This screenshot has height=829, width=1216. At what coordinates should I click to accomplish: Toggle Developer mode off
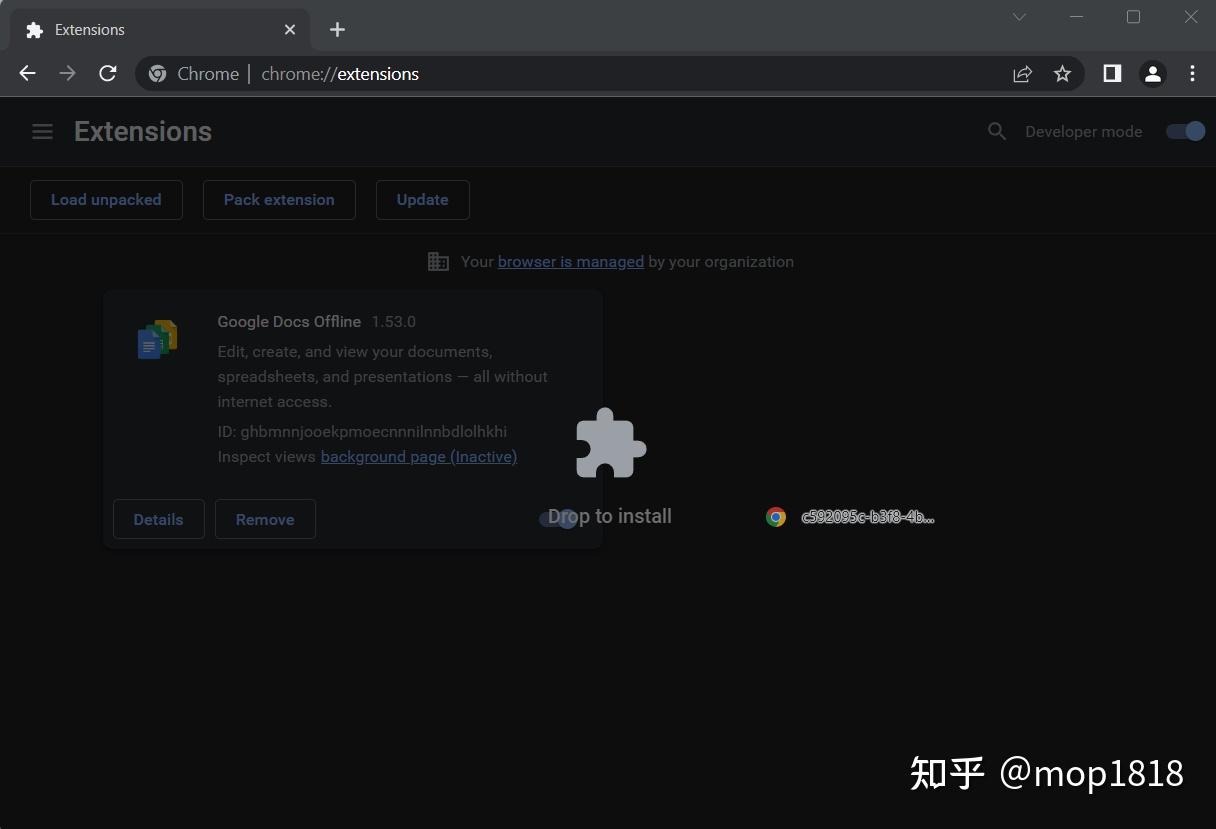(x=1184, y=131)
